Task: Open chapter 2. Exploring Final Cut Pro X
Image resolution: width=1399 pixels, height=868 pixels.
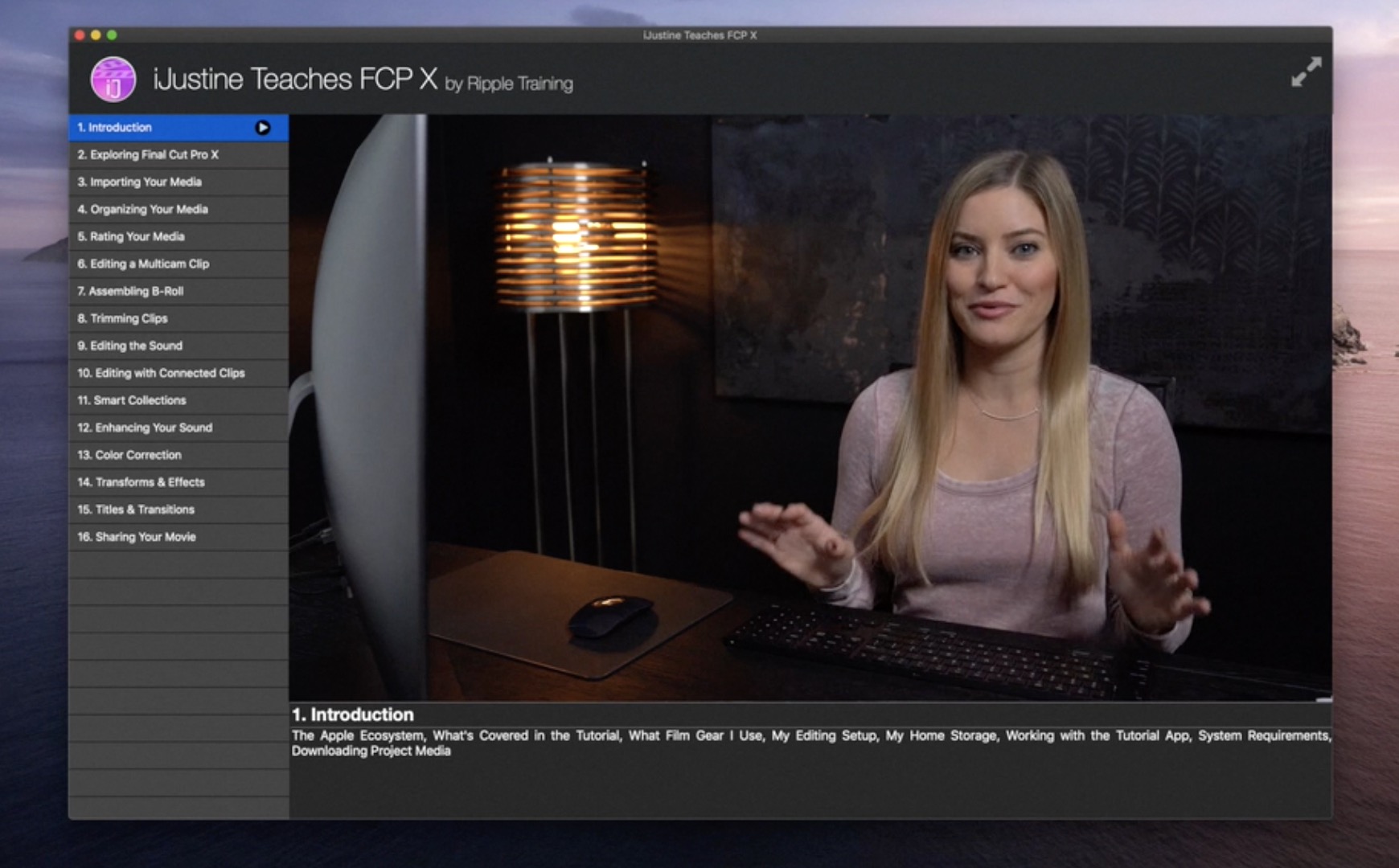Action: click(x=178, y=155)
